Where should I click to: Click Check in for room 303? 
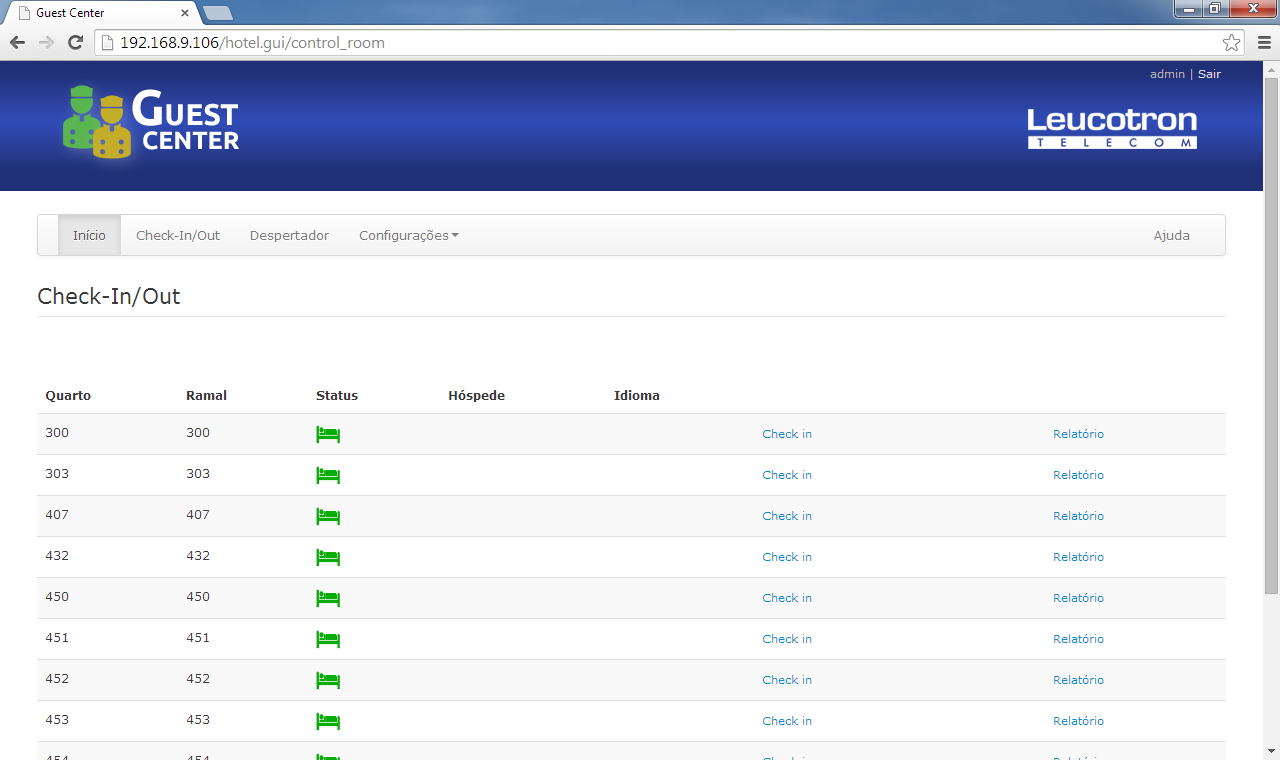787,475
